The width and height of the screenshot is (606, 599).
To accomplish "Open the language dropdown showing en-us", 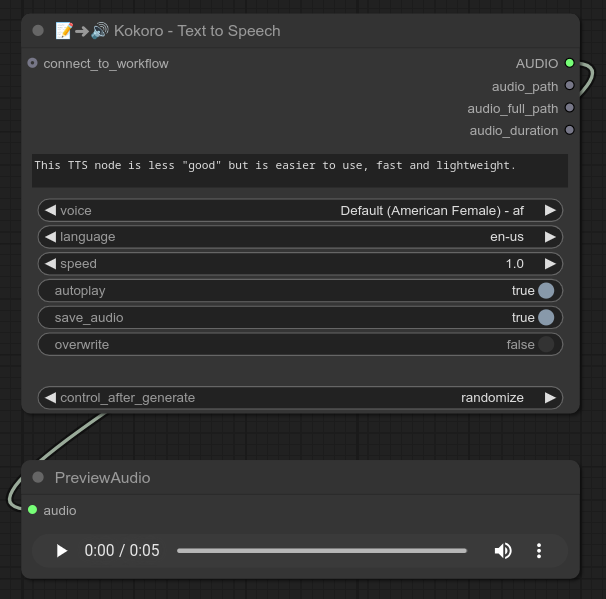I will point(300,237).
